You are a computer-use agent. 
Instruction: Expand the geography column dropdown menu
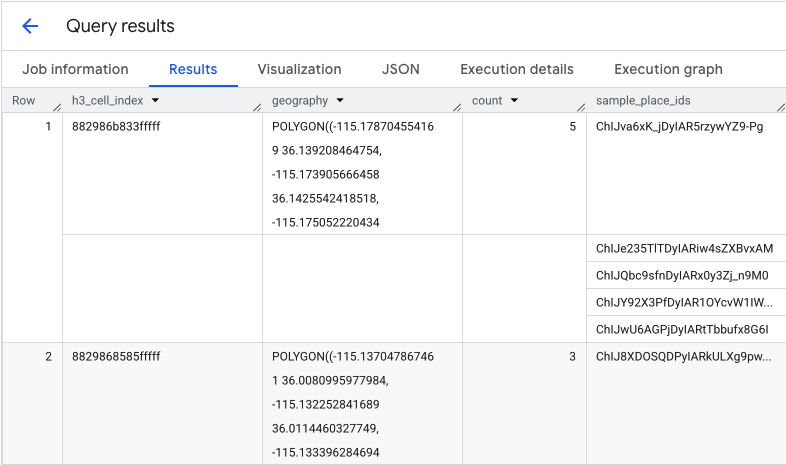point(340,101)
